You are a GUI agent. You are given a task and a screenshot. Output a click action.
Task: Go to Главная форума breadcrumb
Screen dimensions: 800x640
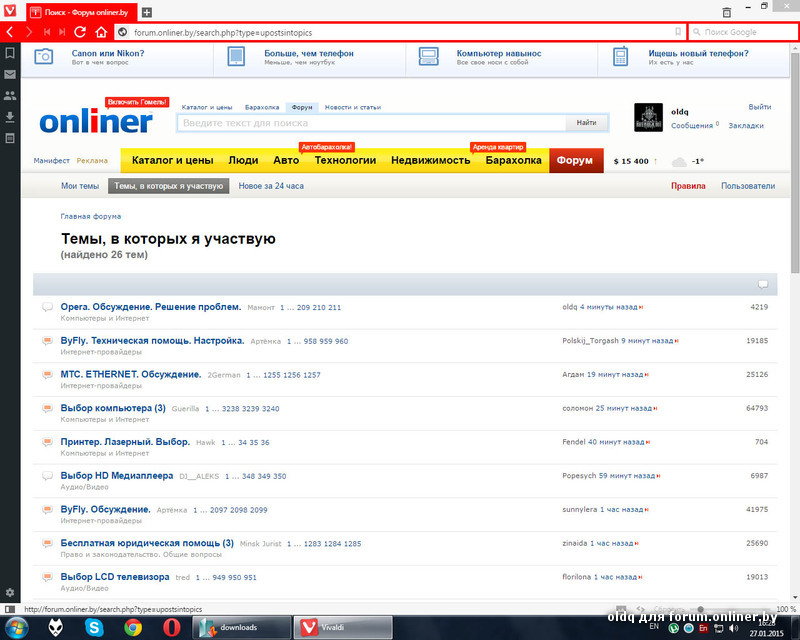pos(91,216)
